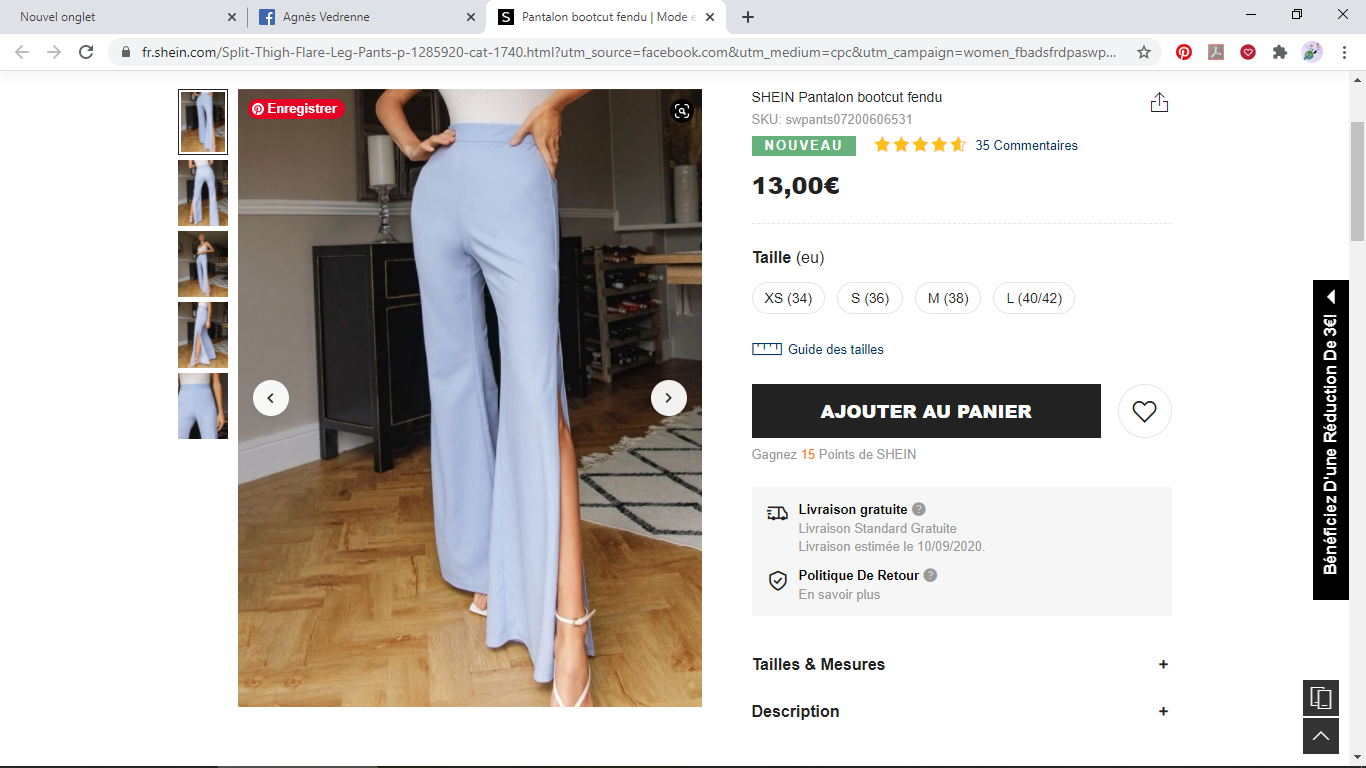Viewport: 1366px width, 768px height.
Task: Click Livraison estimée le 10/09/2020 text
Action: [892, 546]
